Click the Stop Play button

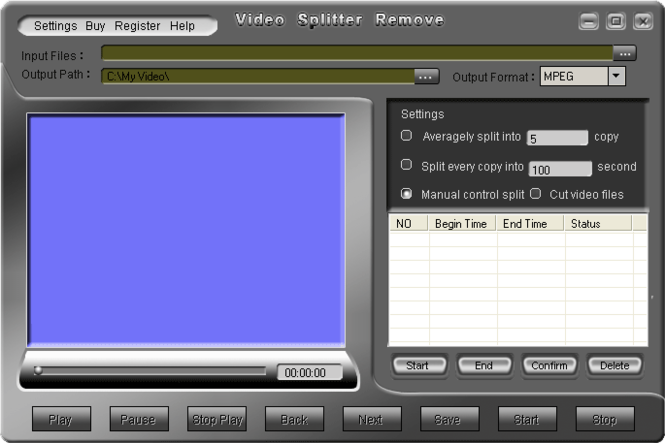click(x=217, y=419)
